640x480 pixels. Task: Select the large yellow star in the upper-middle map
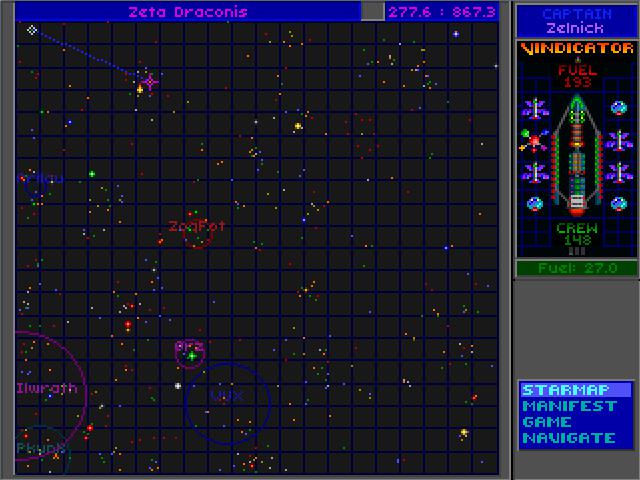click(x=298, y=126)
